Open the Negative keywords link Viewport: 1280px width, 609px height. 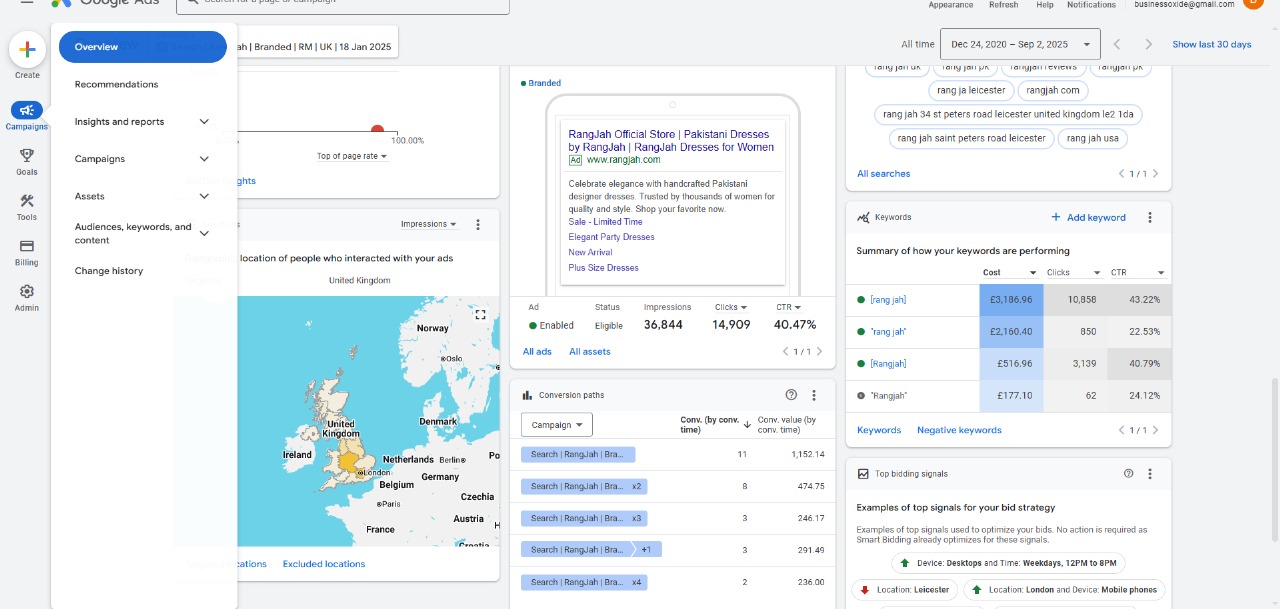pos(959,430)
